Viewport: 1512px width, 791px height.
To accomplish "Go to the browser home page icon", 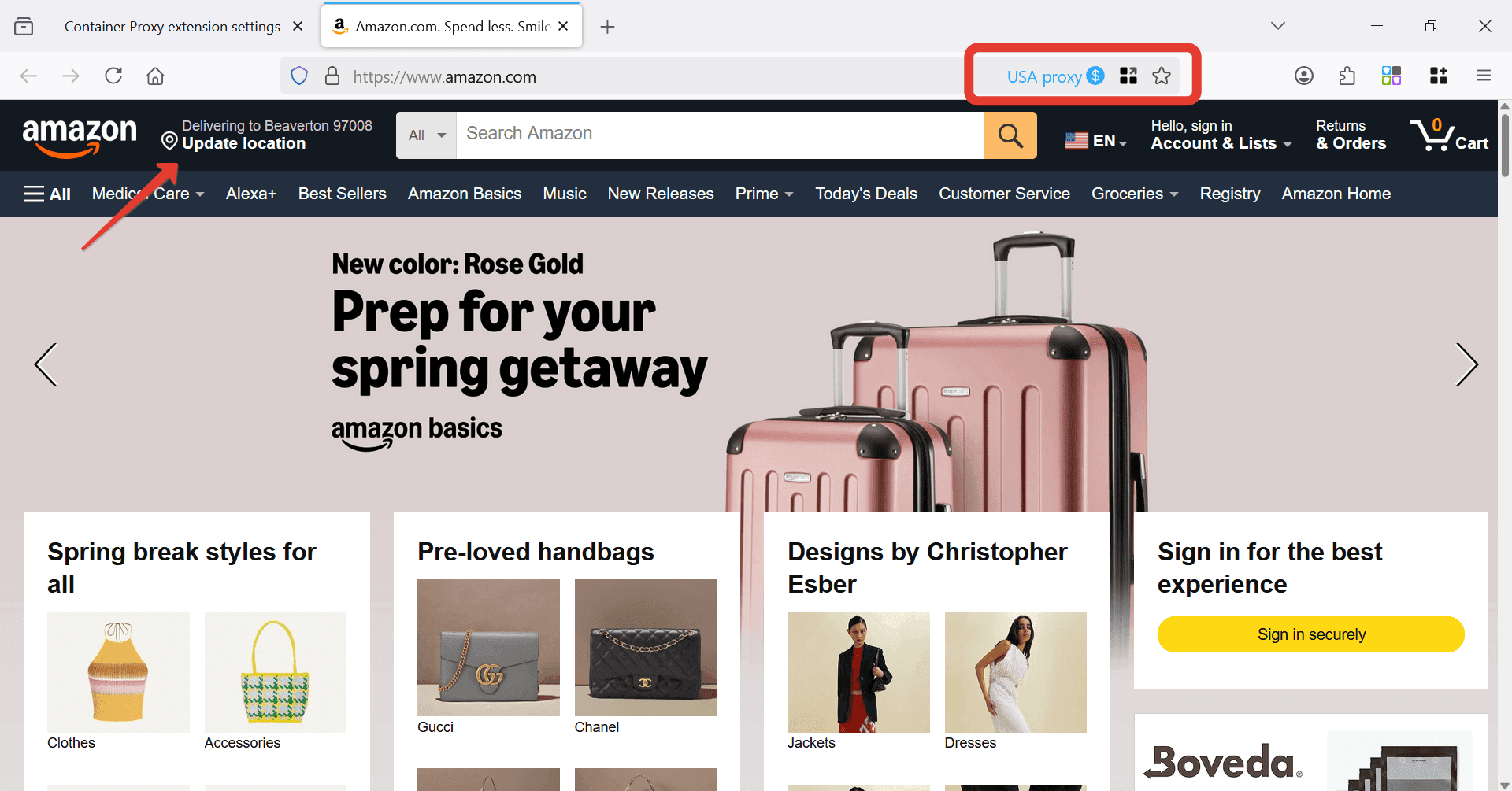I will coord(156,76).
